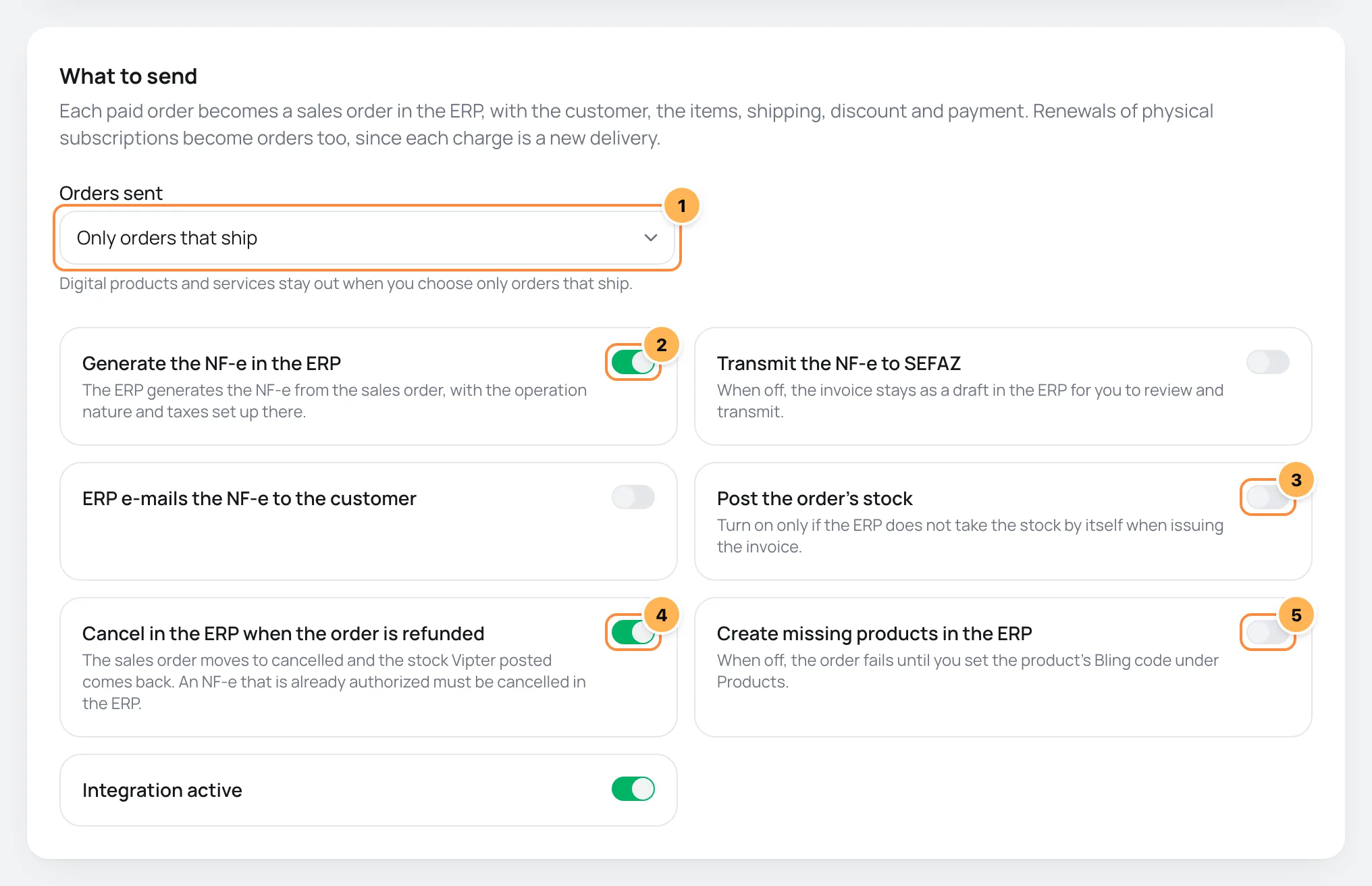Click 'Post the order's stock' title
The image size is (1372, 886).
[814, 498]
